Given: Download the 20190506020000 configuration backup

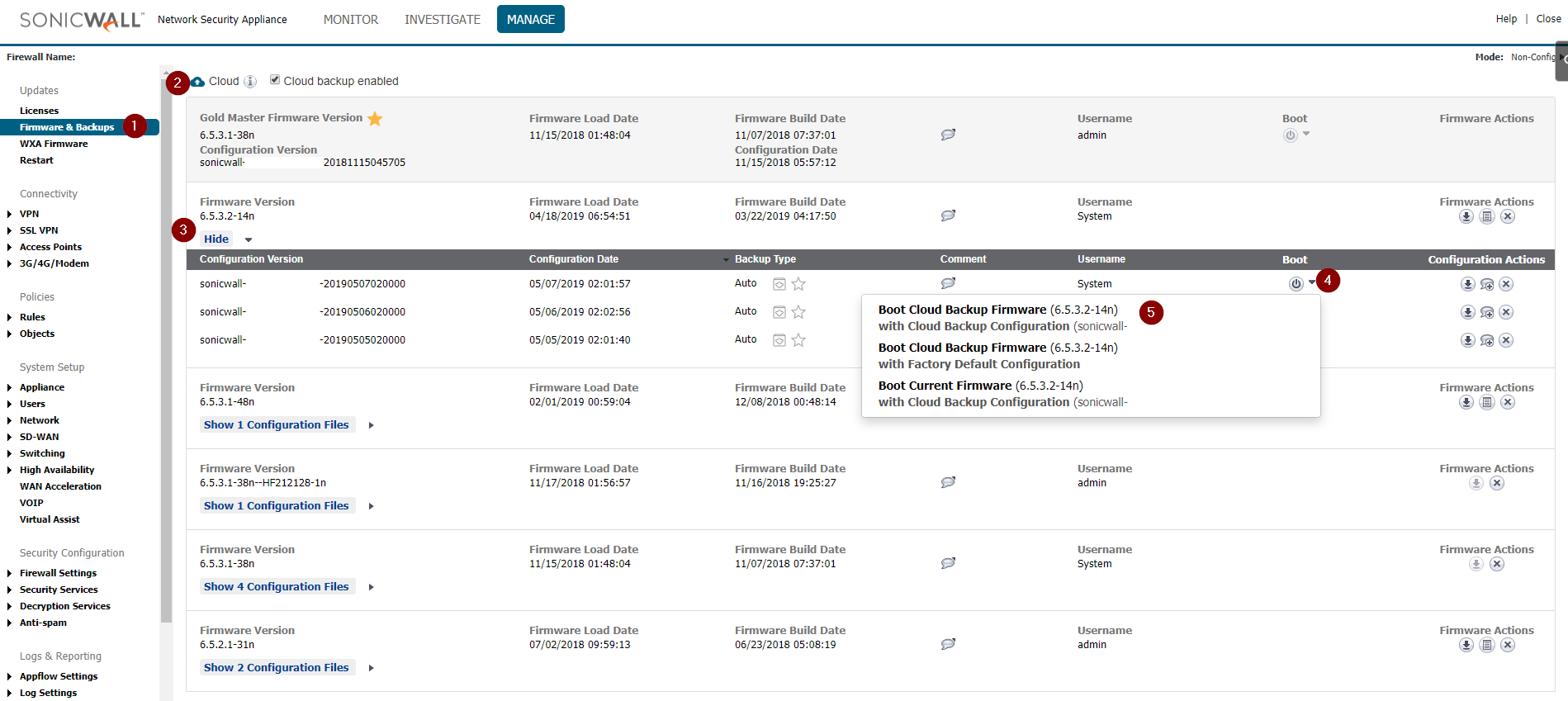Looking at the screenshot, I should 1467,312.
